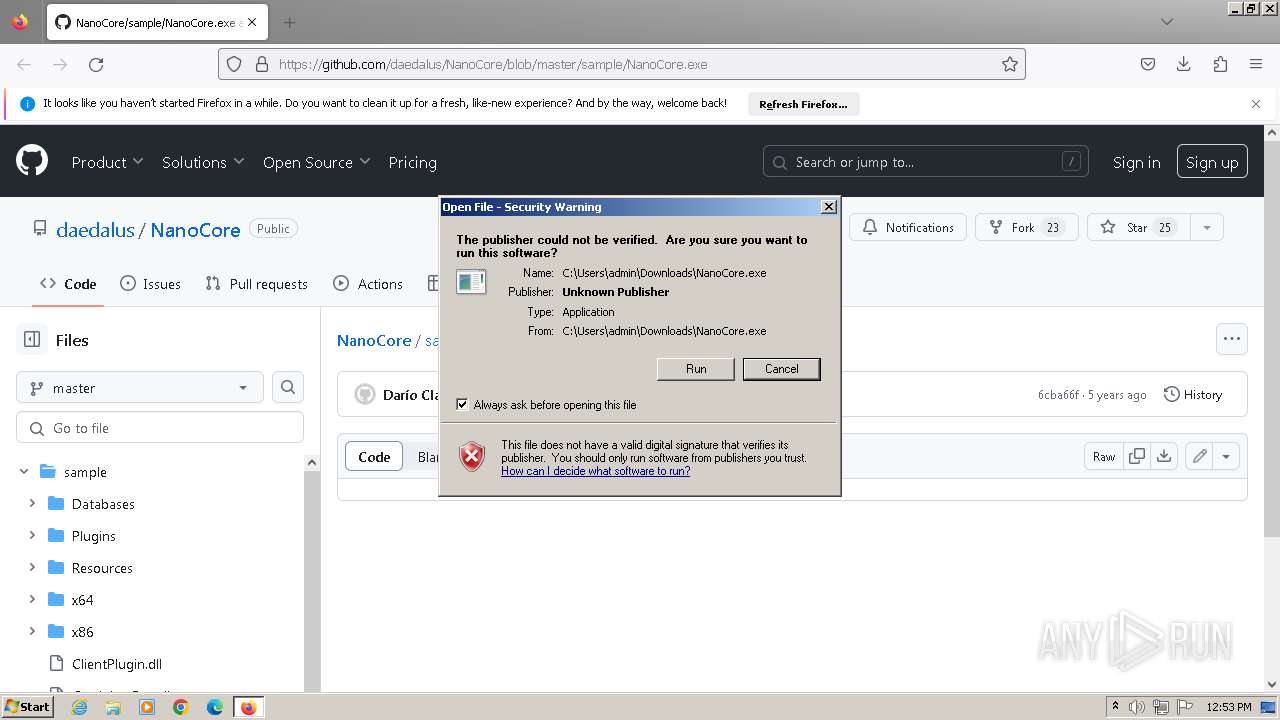Click the Refresh Firefox button

(803, 104)
